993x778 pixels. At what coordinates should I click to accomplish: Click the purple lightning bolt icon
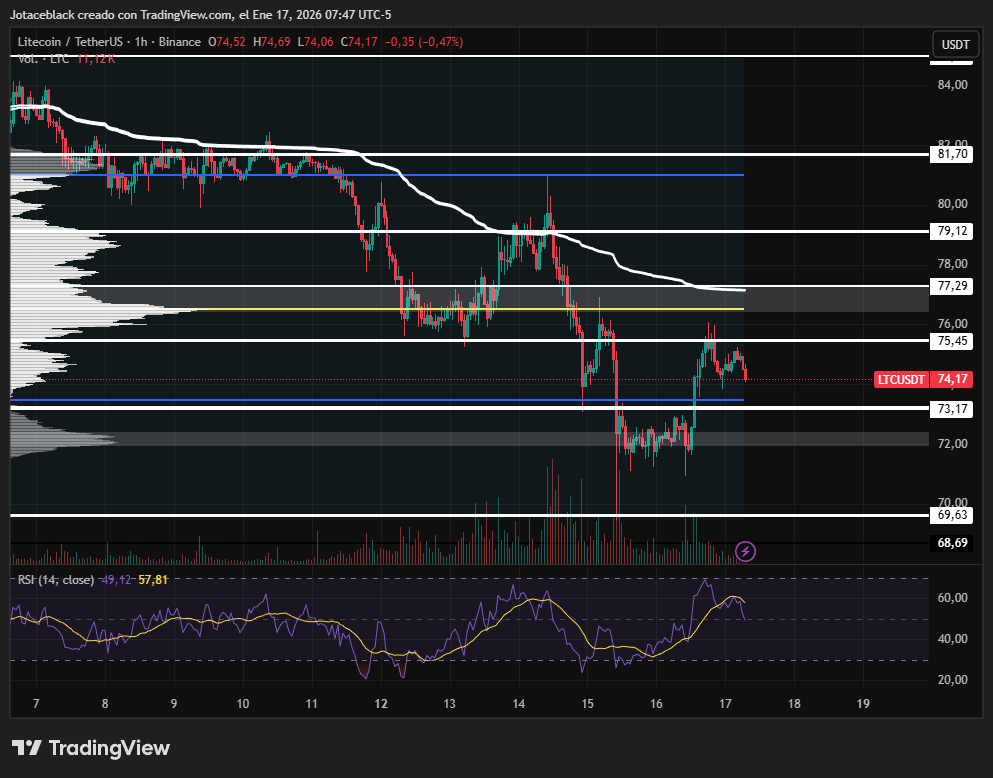745,551
